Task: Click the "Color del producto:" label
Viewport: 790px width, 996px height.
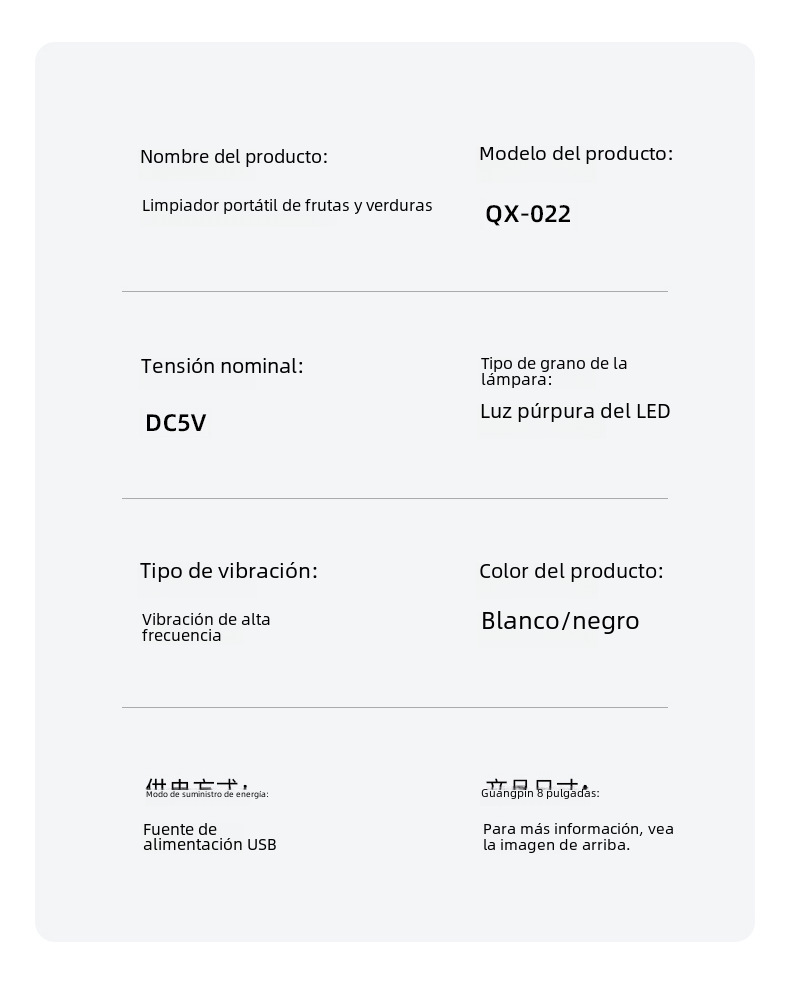Action: (x=571, y=571)
